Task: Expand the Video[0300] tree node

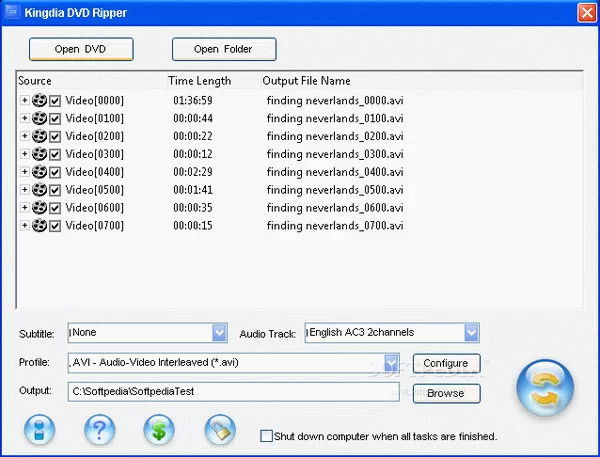Action: click(24, 154)
